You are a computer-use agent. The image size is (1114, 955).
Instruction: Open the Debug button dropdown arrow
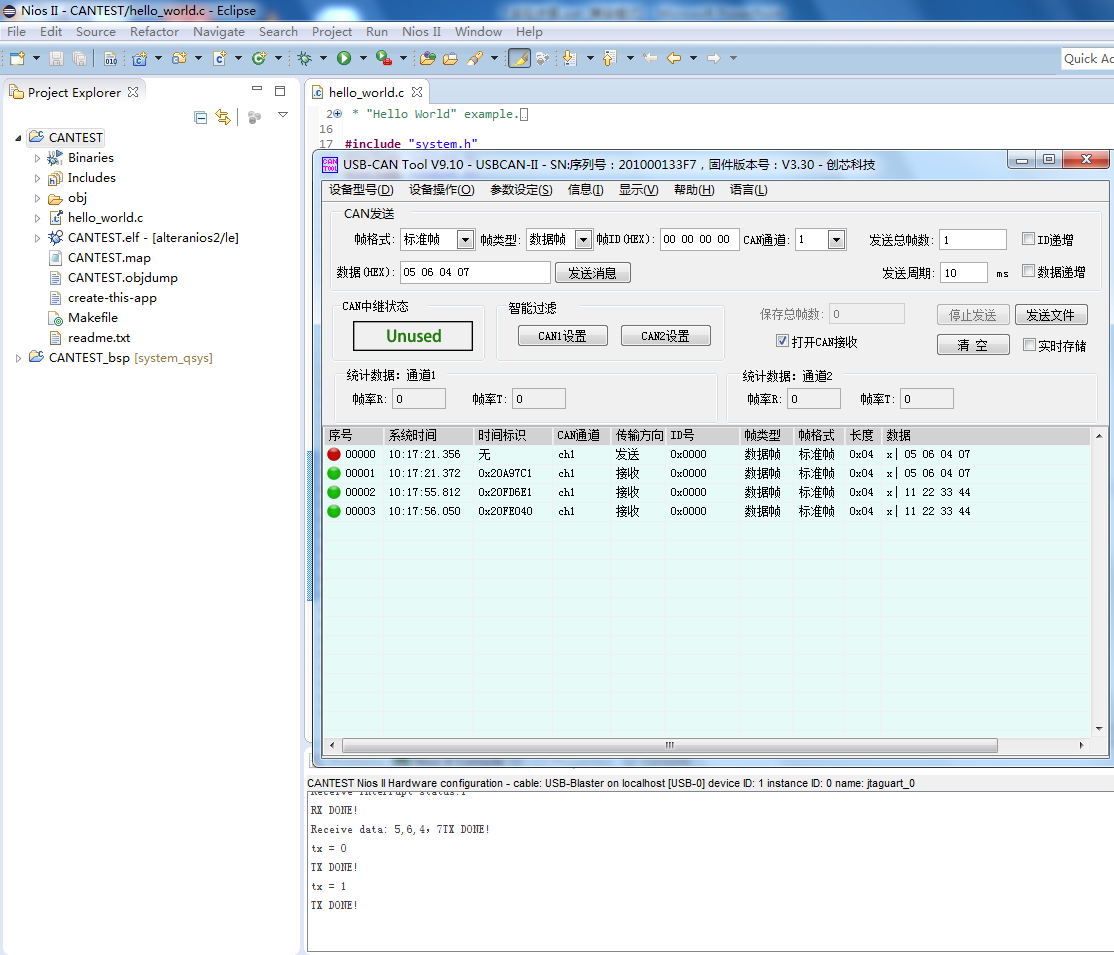click(x=323, y=58)
